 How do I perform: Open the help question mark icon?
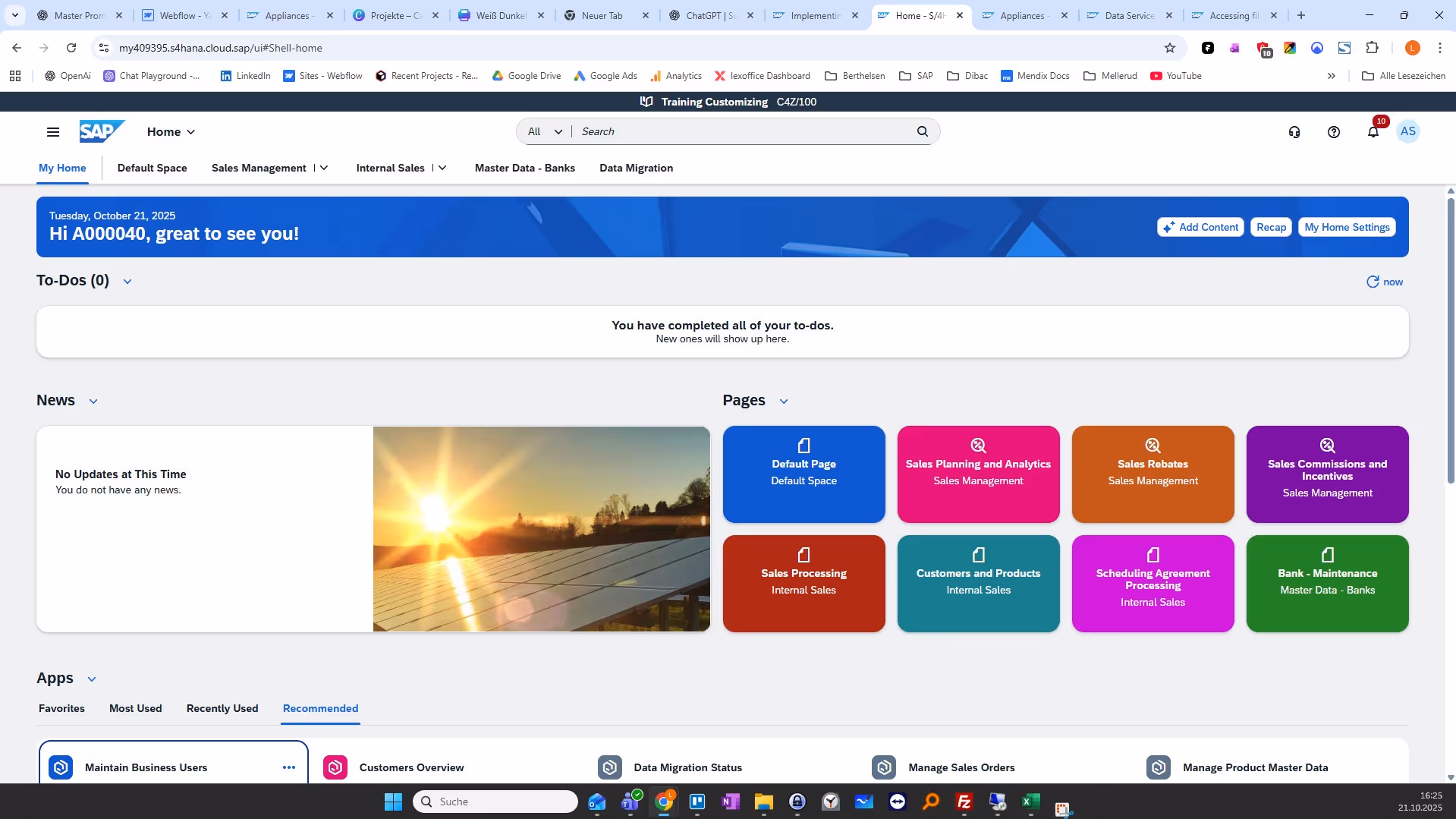[x=1333, y=132]
